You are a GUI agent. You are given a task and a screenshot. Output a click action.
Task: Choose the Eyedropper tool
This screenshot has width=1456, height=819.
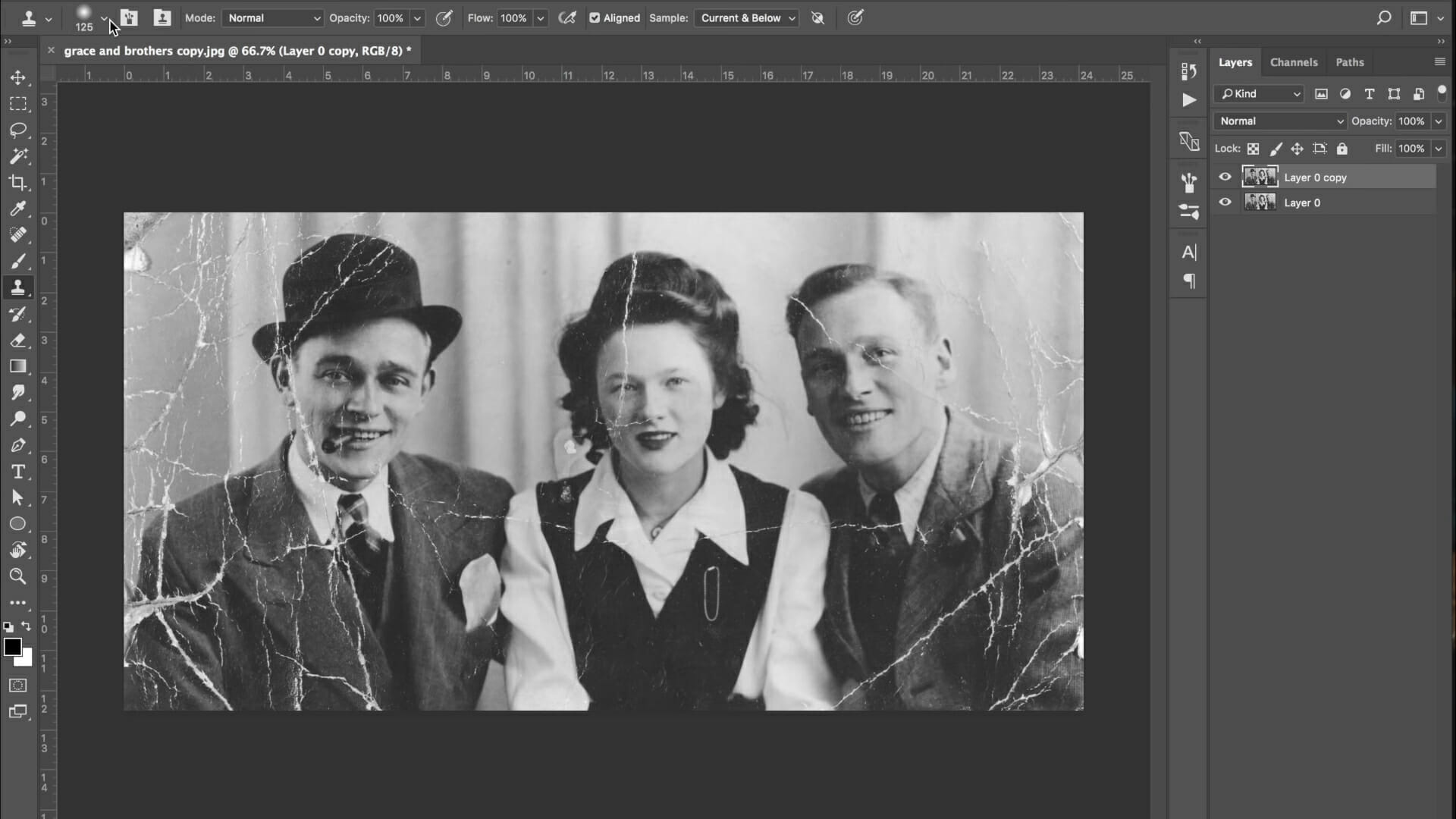(18, 209)
